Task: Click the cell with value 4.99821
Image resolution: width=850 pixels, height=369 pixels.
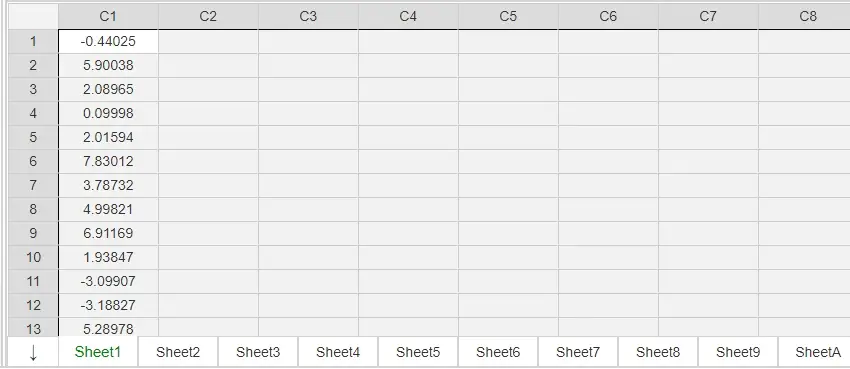Action: (x=108, y=210)
